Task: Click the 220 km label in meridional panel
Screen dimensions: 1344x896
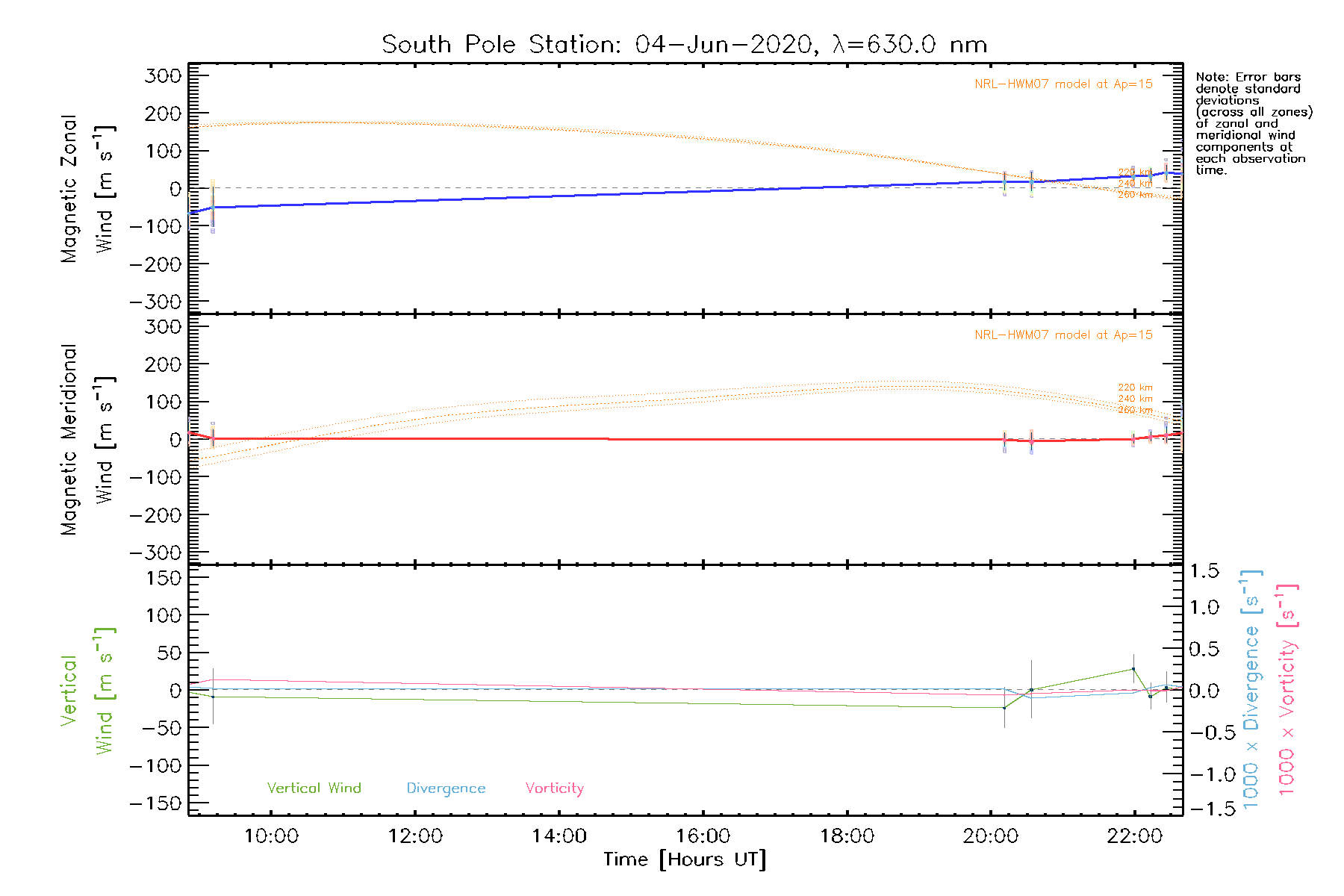Action: coord(1135,388)
